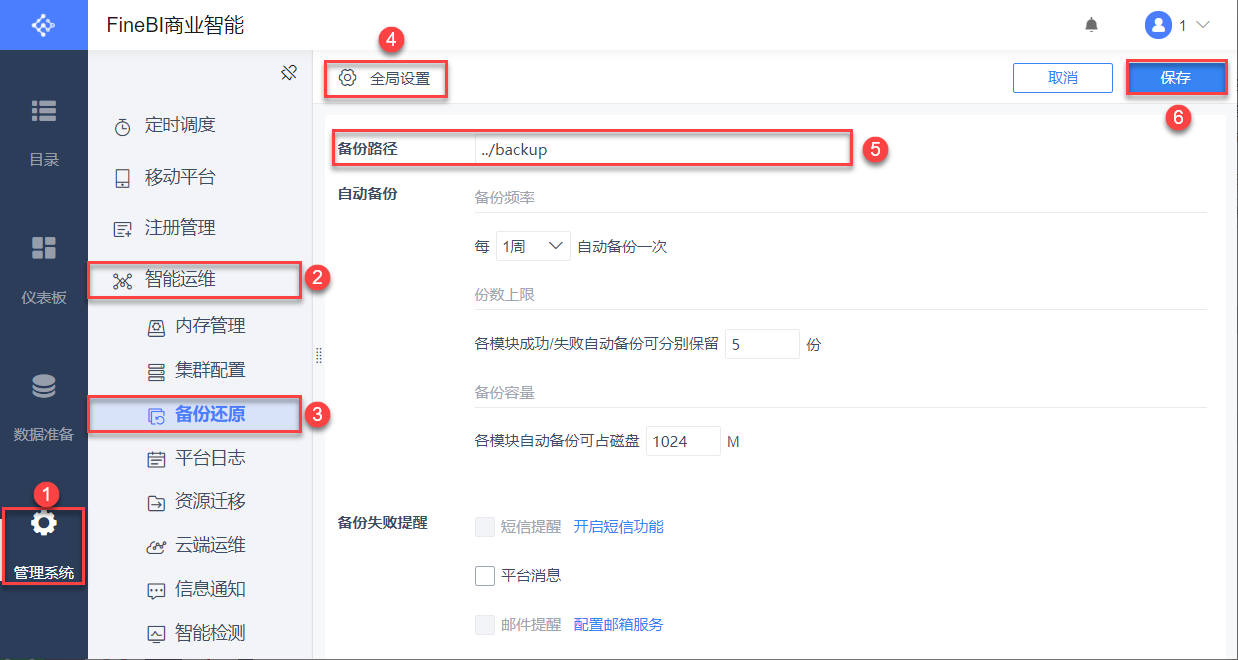Toggle the Email reminder (邮件提醒) checkbox

[485, 625]
